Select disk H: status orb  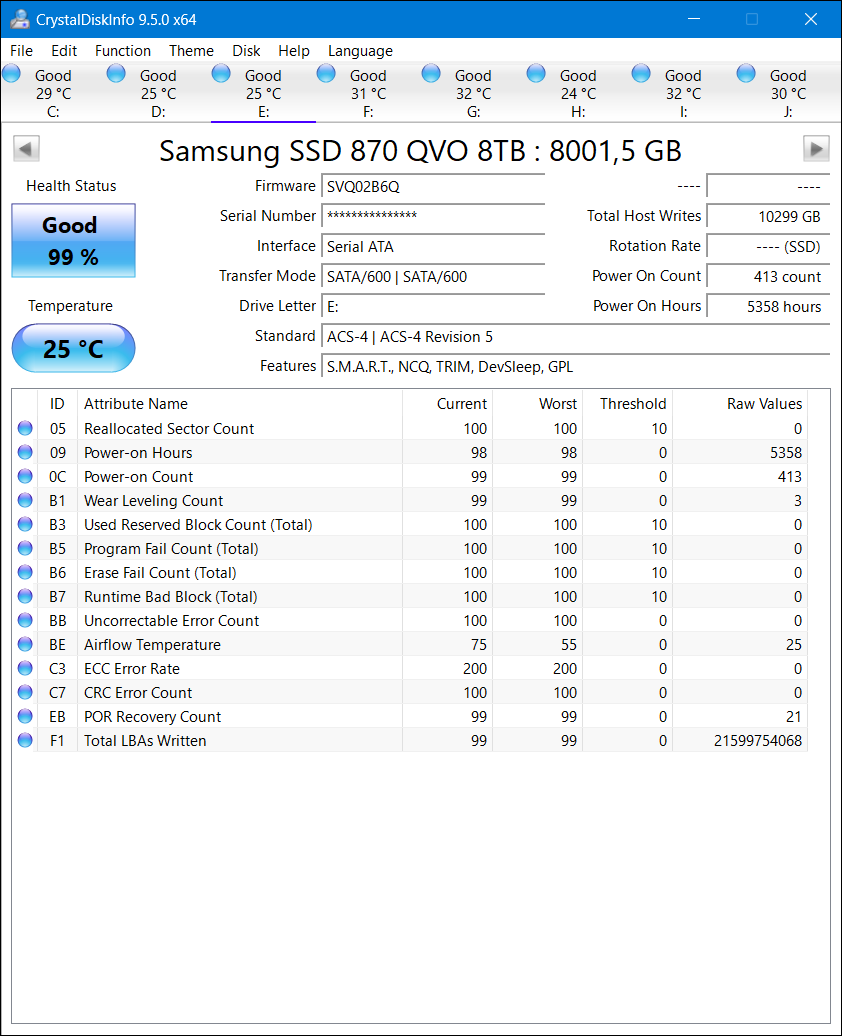point(537,73)
